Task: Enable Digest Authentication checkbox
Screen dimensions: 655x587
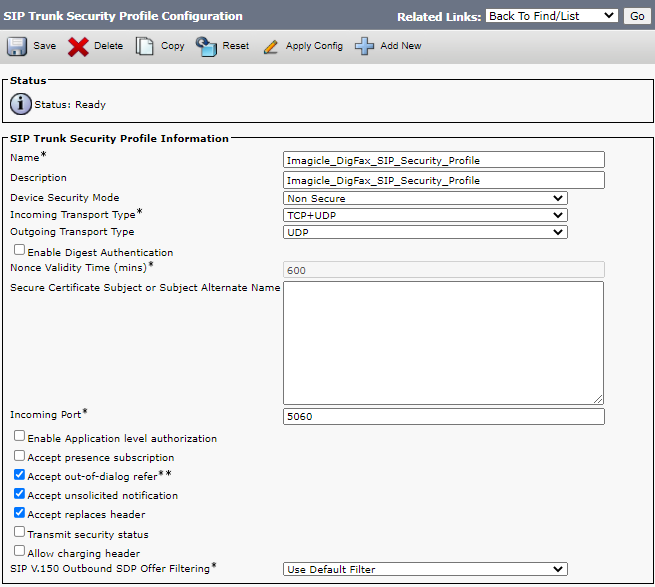Action: (20, 251)
